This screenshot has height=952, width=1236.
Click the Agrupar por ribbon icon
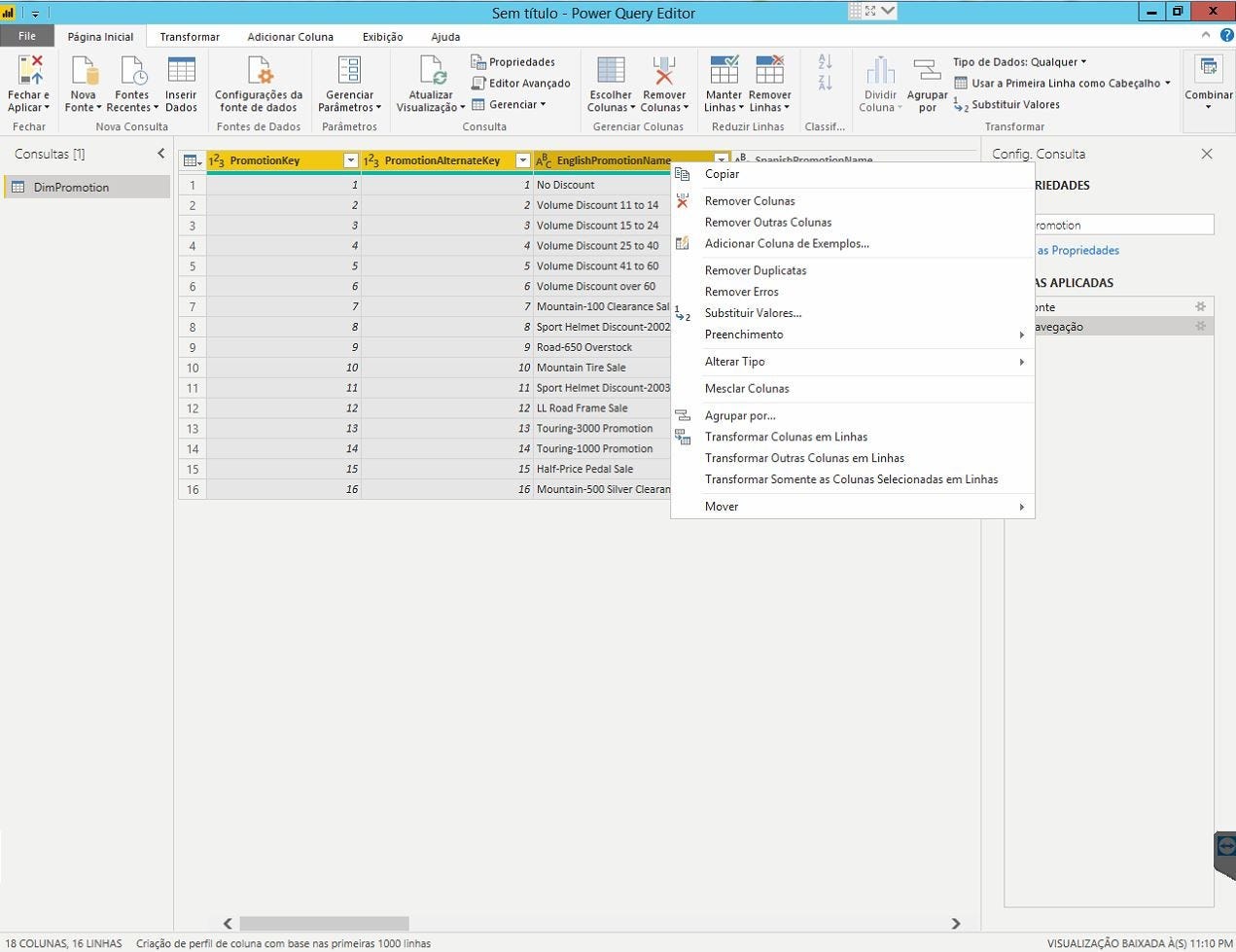tap(927, 71)
